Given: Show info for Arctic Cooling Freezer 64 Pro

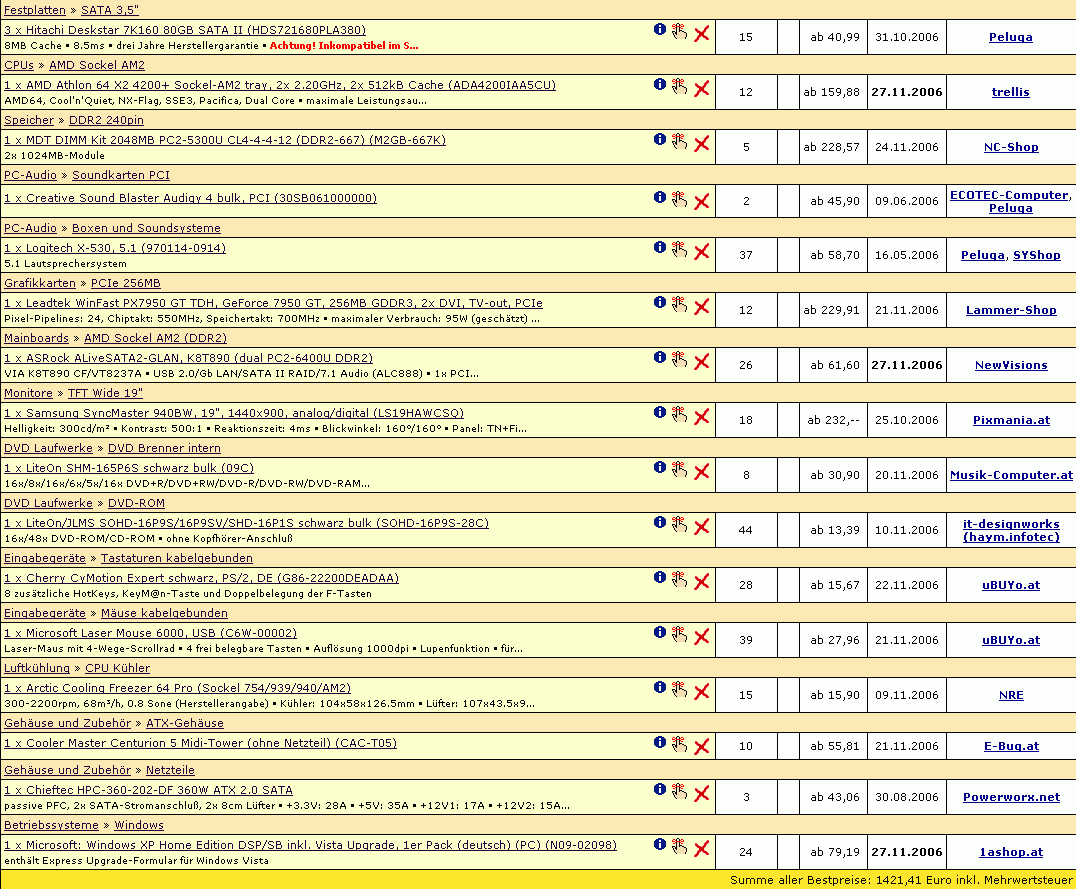Looking at the screenshot, I should (659, 686).
